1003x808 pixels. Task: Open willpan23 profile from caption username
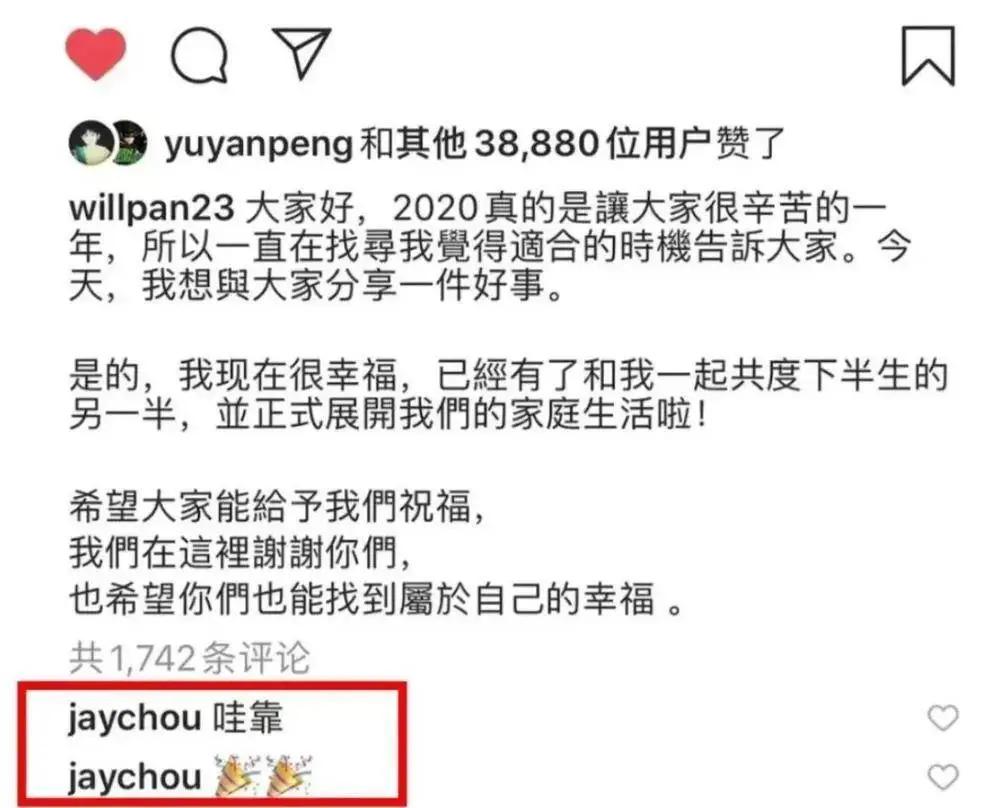coord(152,209)
